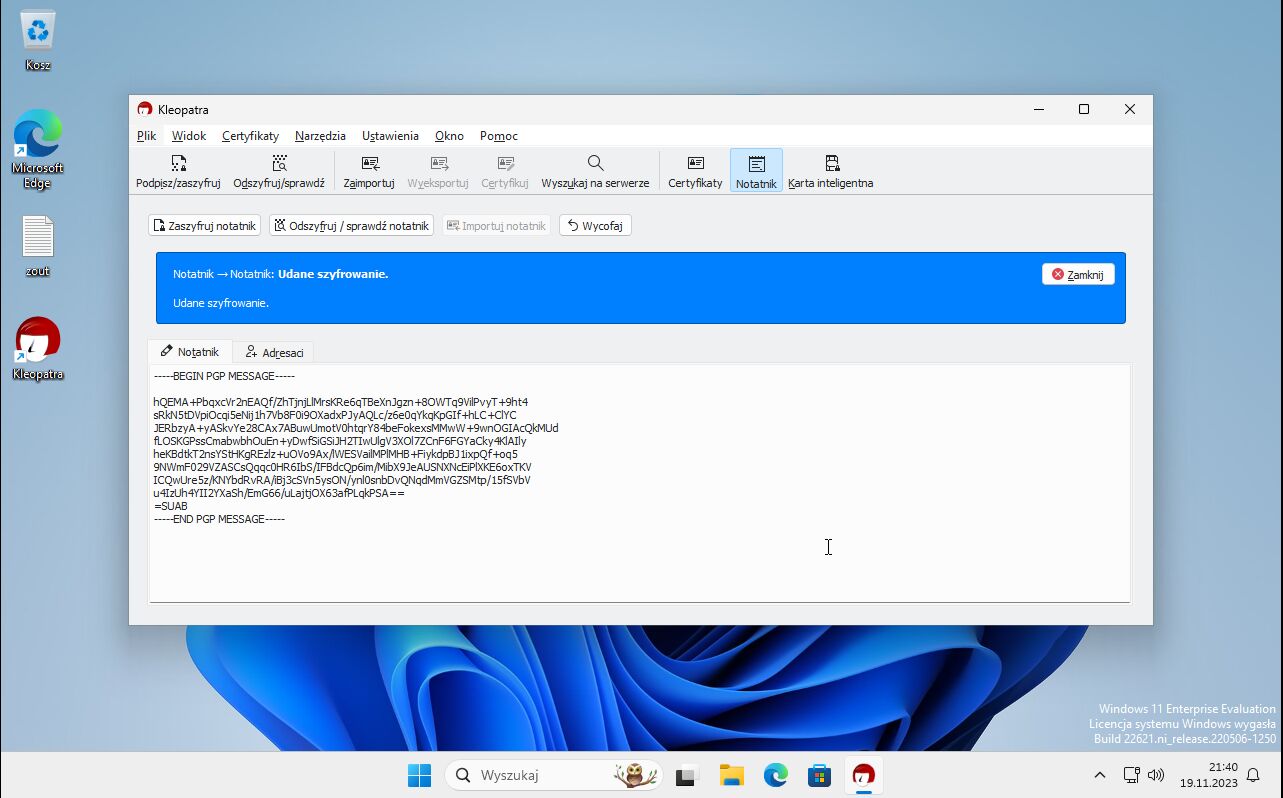Click the Podpisz/zaszyfruj toolbar icon

pos(178,171)
